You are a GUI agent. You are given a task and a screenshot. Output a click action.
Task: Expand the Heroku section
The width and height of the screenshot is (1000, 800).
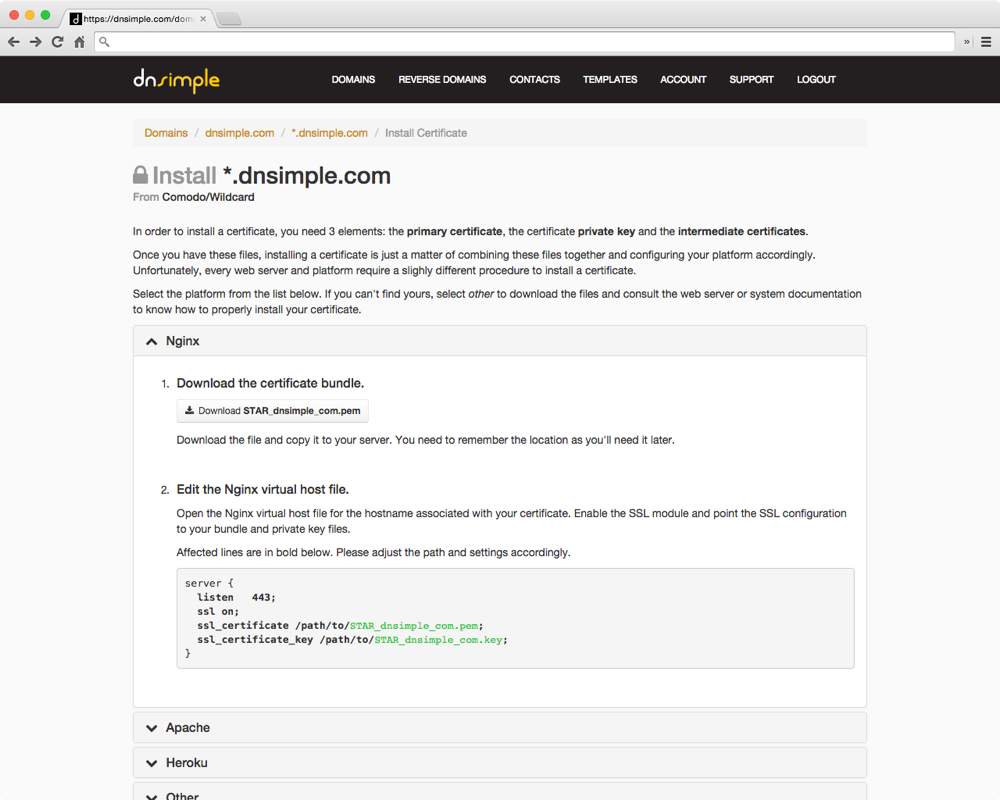click(499, 763)
